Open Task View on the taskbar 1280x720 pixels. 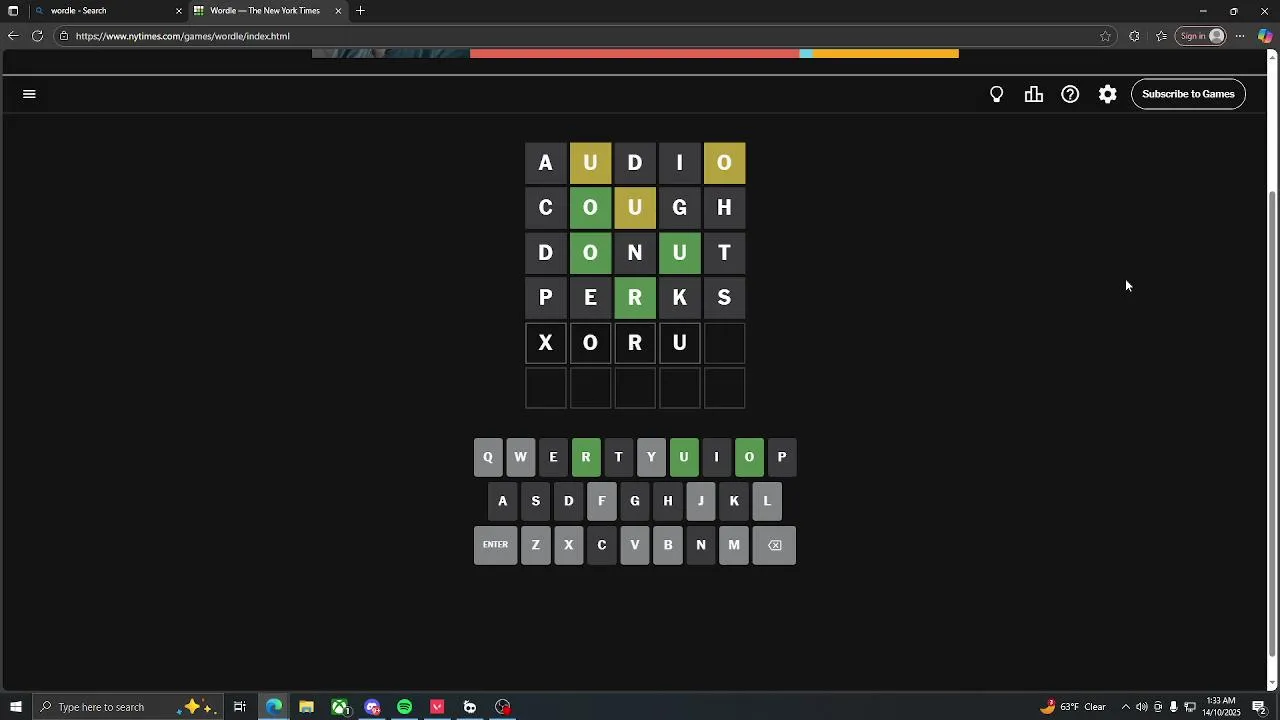(x=240, y=707)
